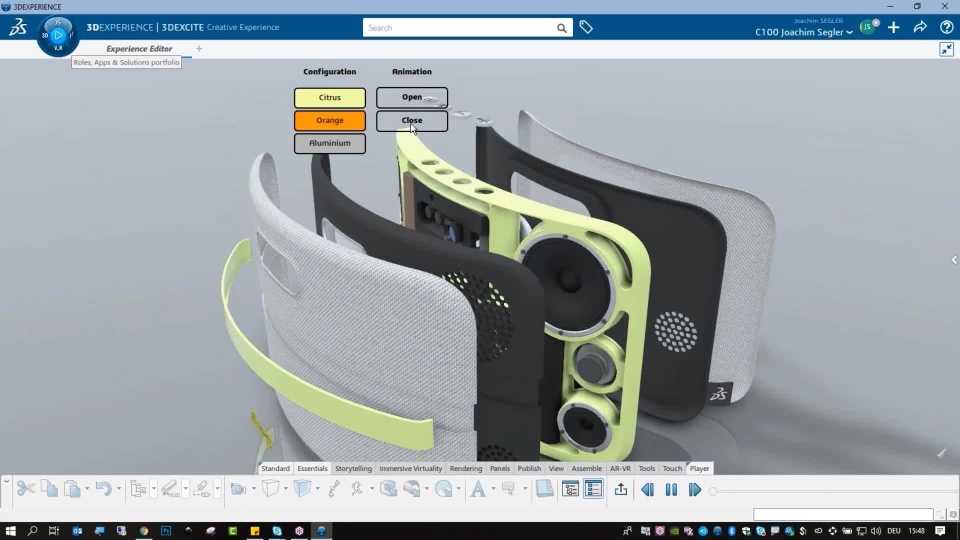960x540 pixels.
Task: Open the C100 Joachim Segler user dropdown
Action: pyautogui.click(x=804, y=32)
